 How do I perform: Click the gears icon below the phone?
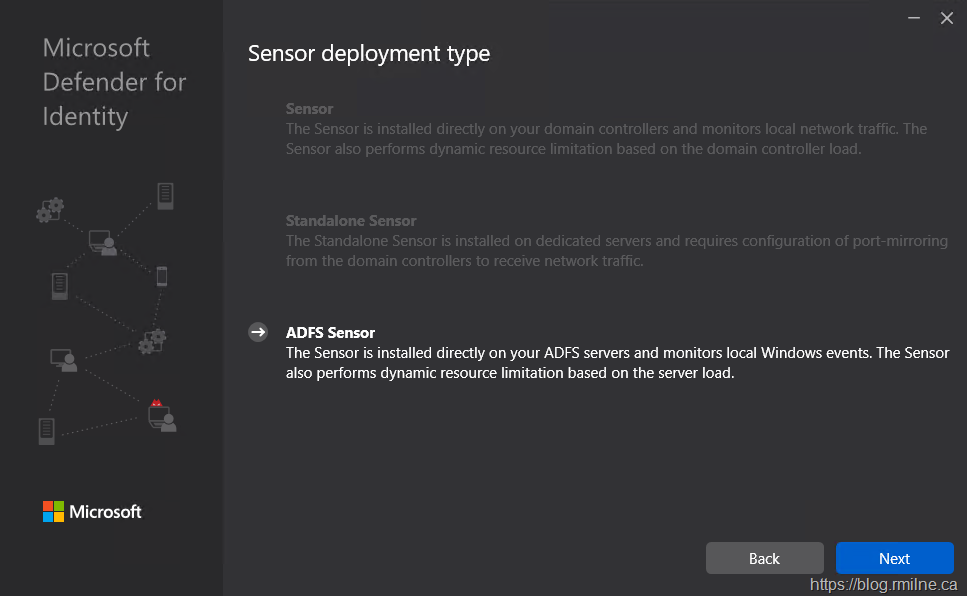coord(152,341)
